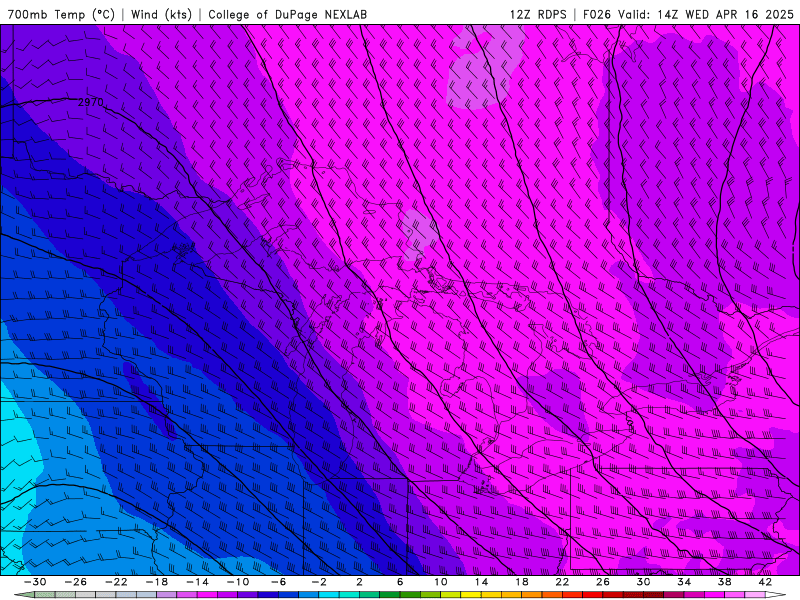Click the '-18' colorbar tick label
The width and height of the screenshot is (800, 600).
point(157,582)
